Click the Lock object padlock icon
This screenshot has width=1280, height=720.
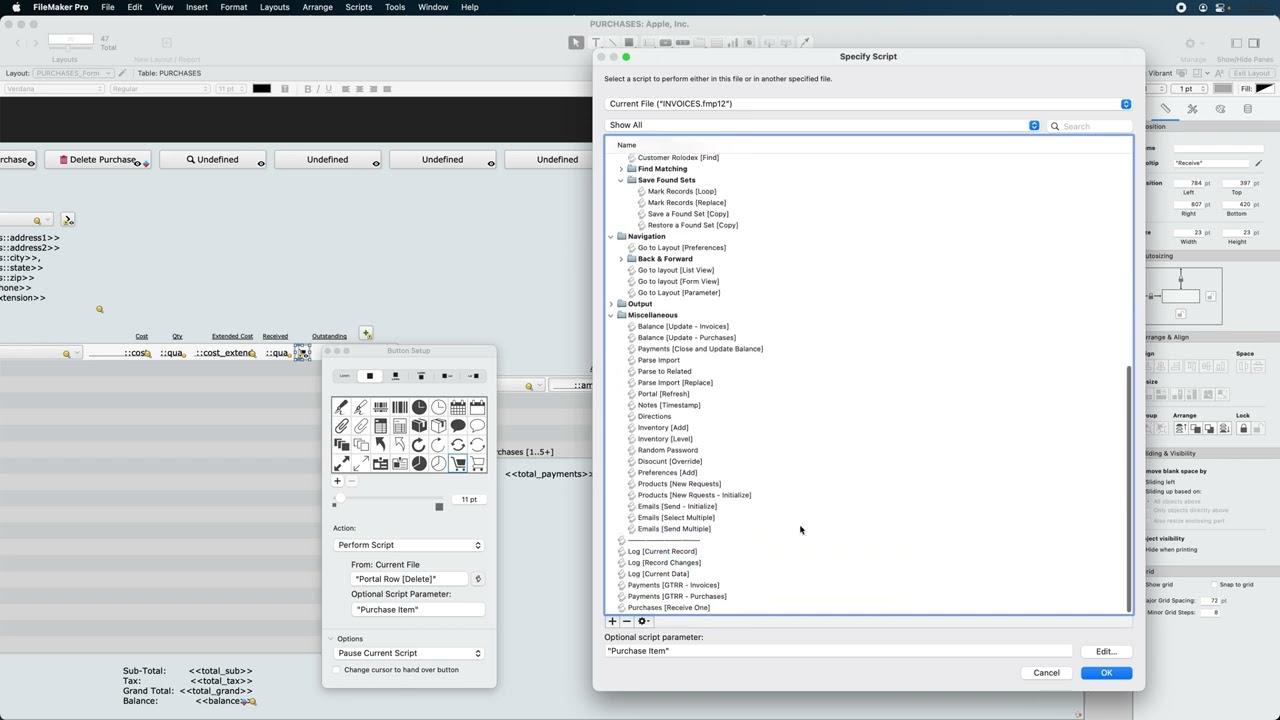1243,428
